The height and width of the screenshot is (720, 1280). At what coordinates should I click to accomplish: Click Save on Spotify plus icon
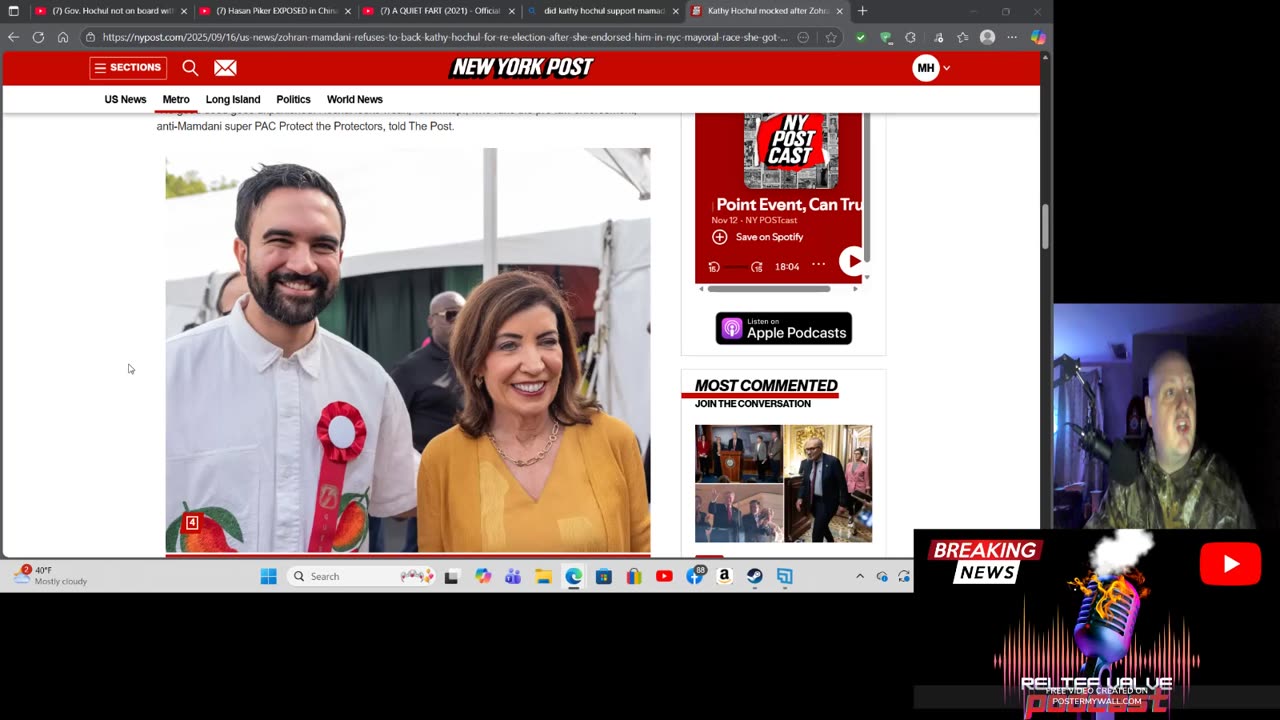tap(719, 237)
